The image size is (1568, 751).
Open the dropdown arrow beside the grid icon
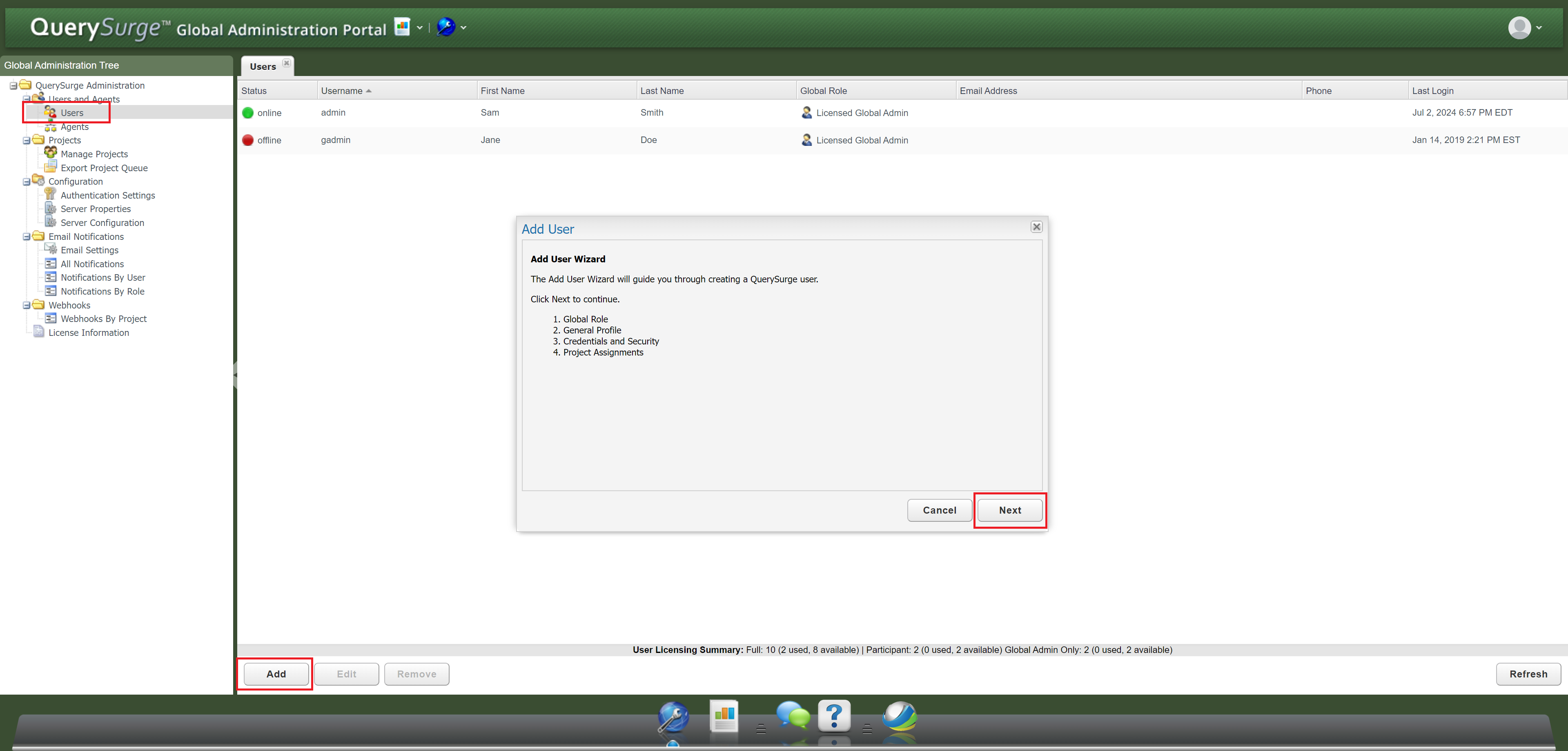point(419,27)
